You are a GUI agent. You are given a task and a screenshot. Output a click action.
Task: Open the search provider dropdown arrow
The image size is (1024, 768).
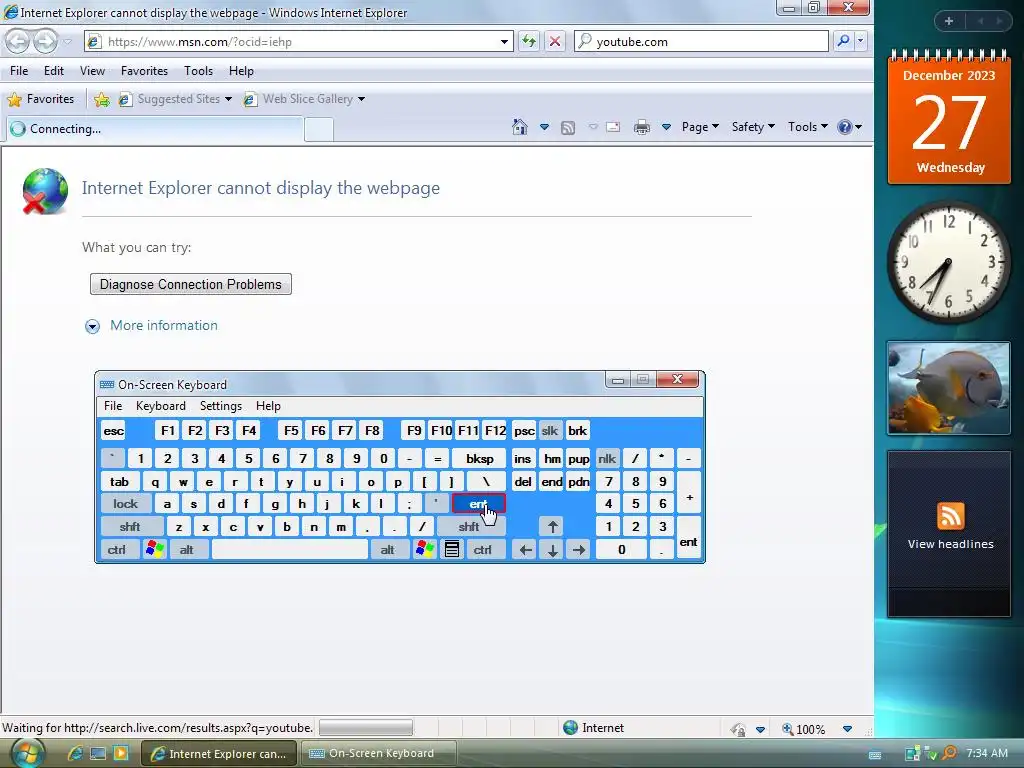861,41
